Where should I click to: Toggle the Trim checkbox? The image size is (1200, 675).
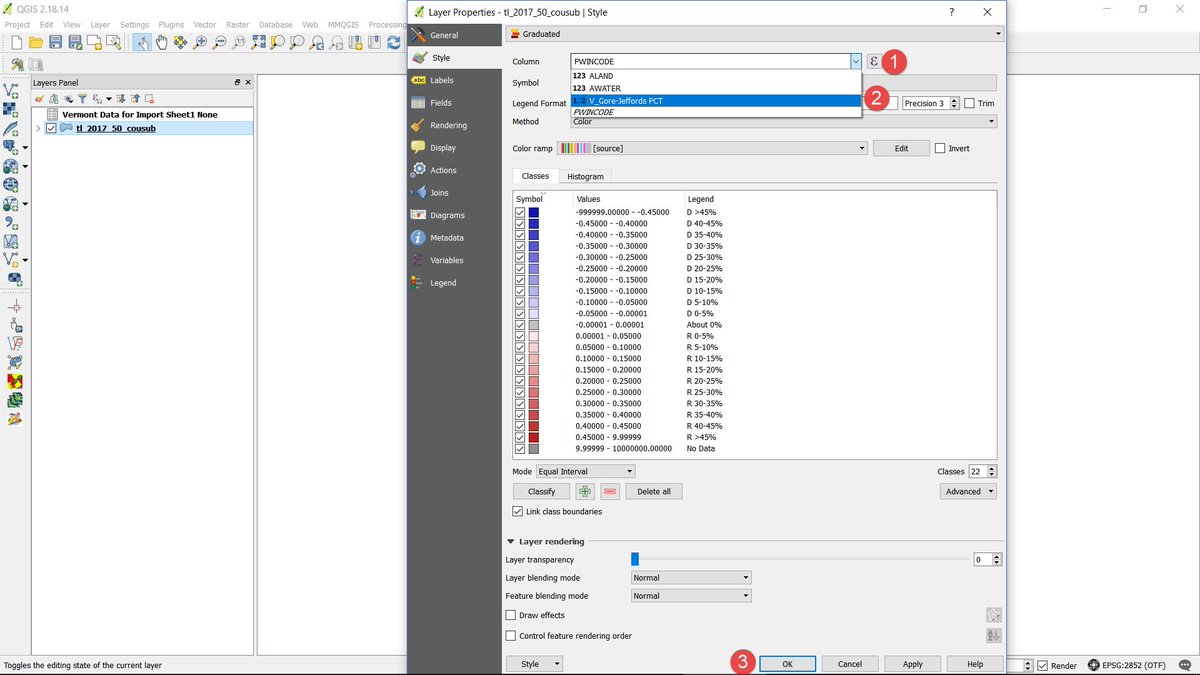point(970,103)
